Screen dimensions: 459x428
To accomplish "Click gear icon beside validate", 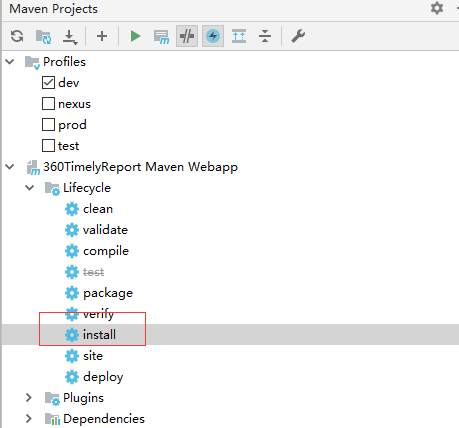I will pyautogui.click(x=72, y=230).
